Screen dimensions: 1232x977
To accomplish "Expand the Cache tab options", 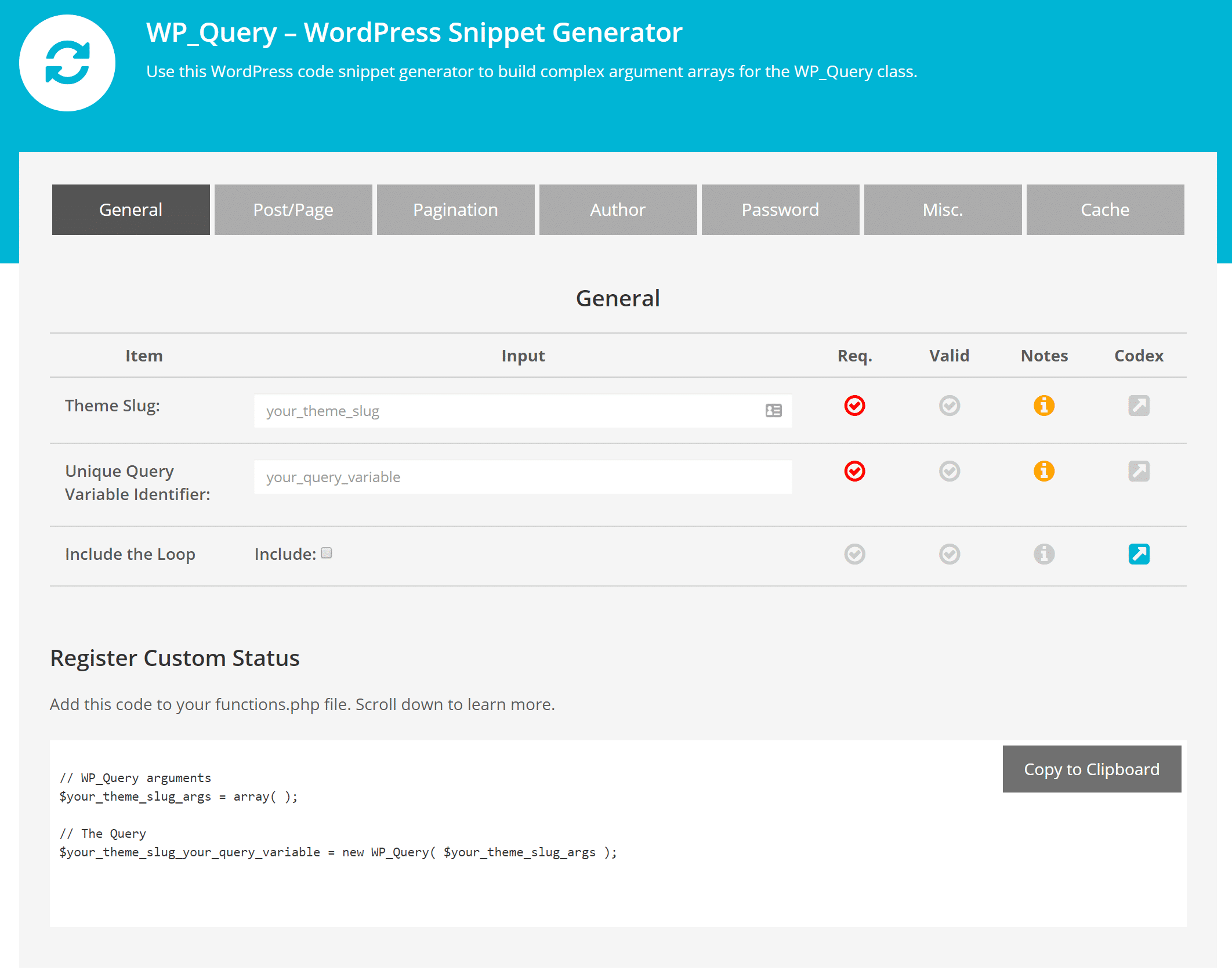I will [1104, 209].
